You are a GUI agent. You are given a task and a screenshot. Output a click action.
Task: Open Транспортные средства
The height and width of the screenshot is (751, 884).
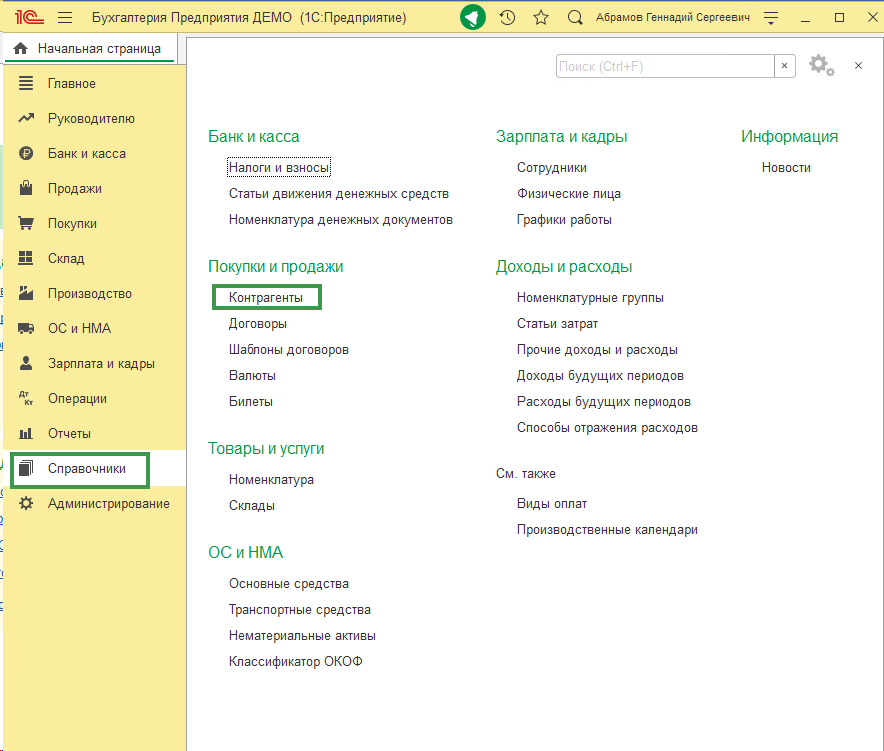point(300,609)
